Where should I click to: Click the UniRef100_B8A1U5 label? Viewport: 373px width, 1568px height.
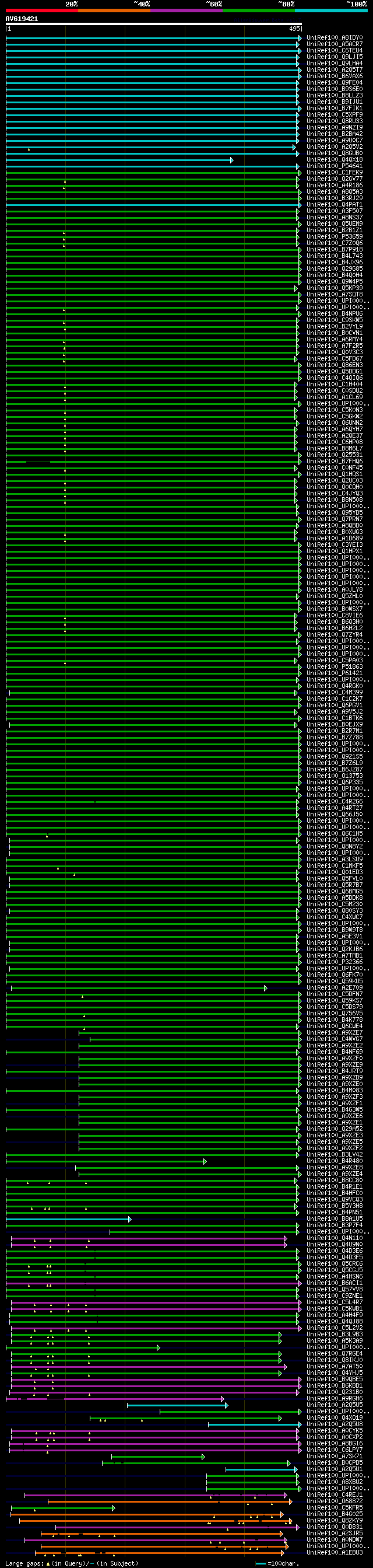click(x=335, y=1219)
